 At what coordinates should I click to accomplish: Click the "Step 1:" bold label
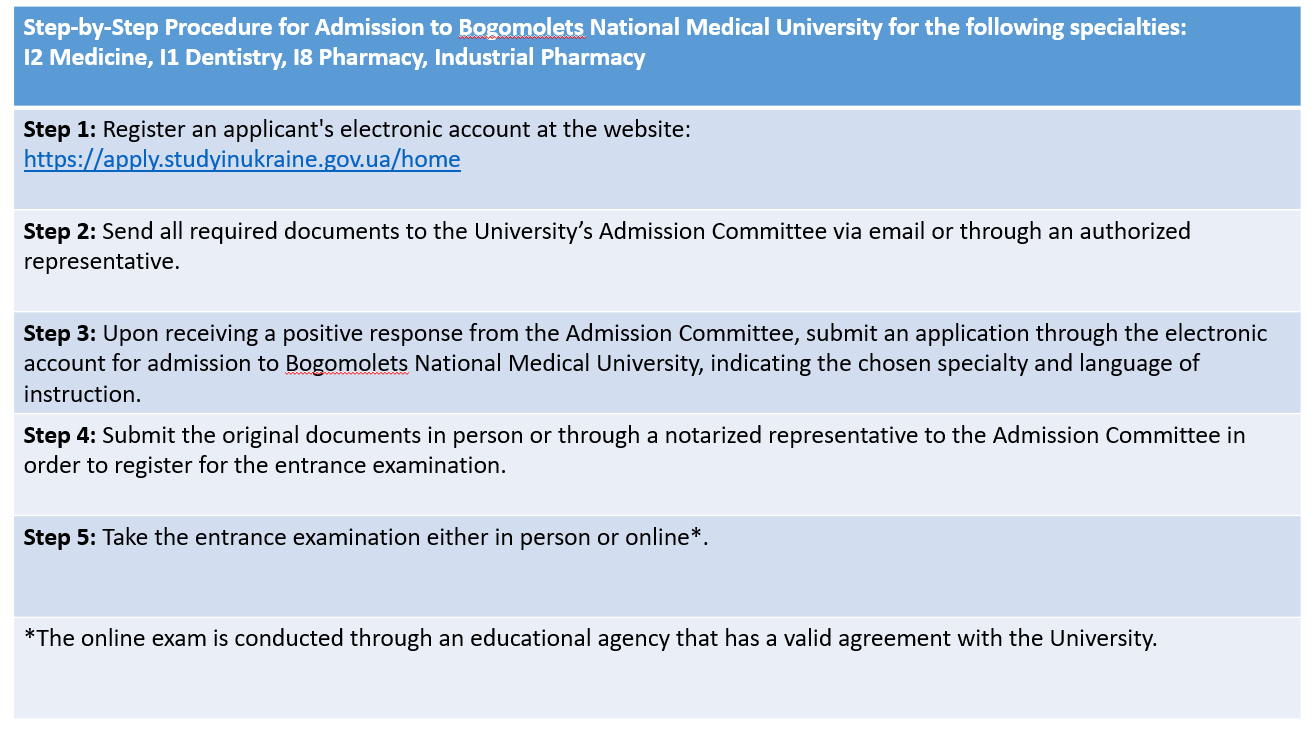tap(60, 130)
